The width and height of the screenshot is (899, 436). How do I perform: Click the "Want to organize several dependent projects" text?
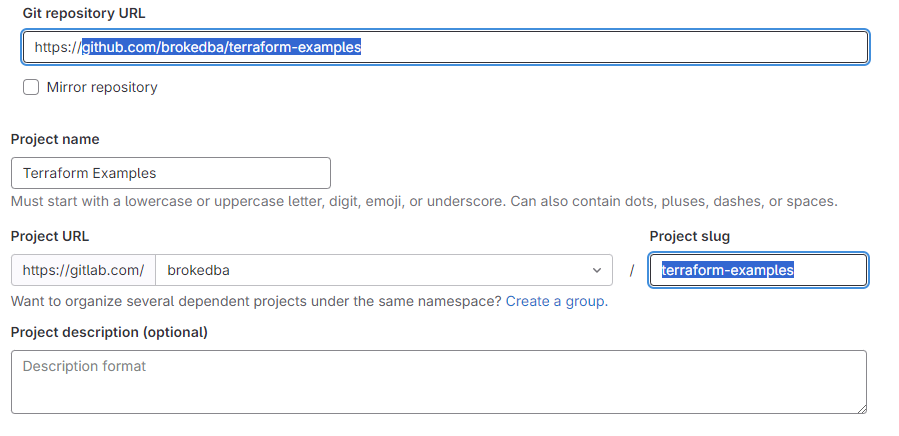(x=256, y=301)
